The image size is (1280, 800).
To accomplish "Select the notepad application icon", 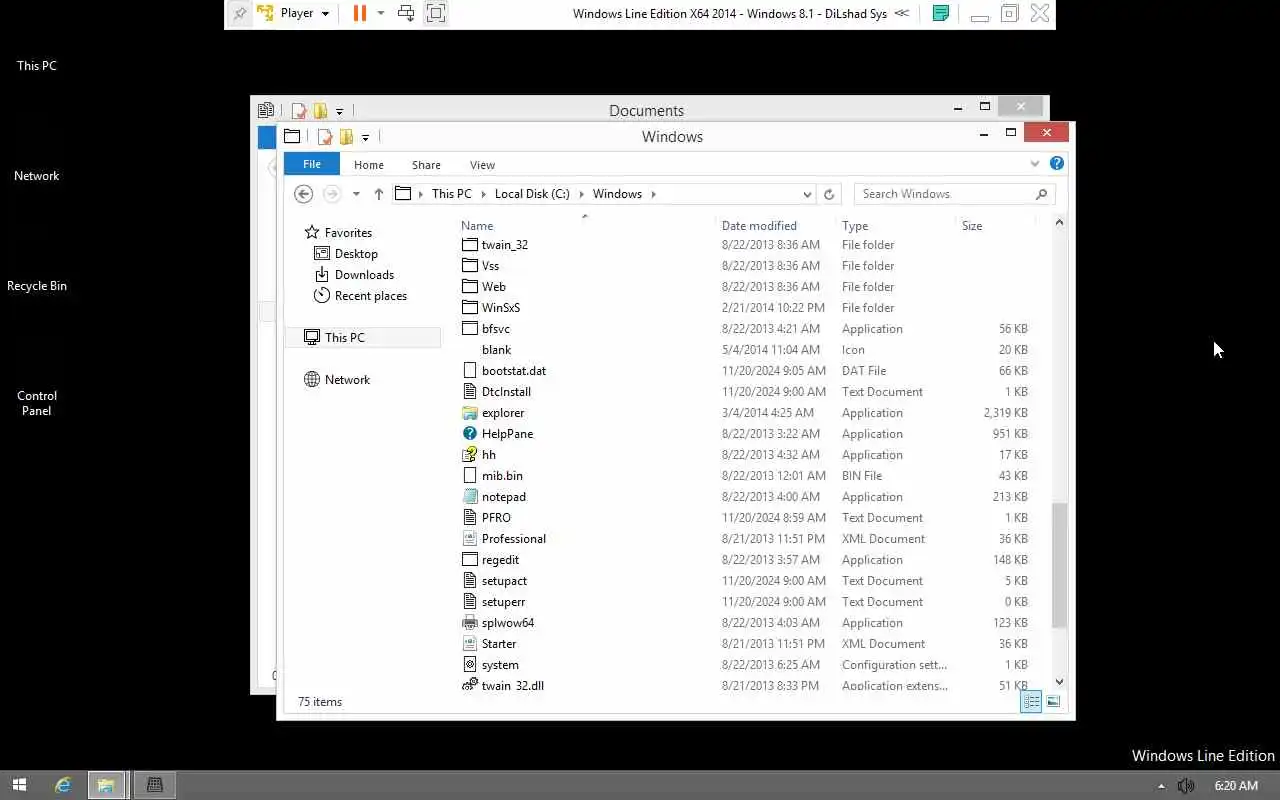I will click(470, 497).
